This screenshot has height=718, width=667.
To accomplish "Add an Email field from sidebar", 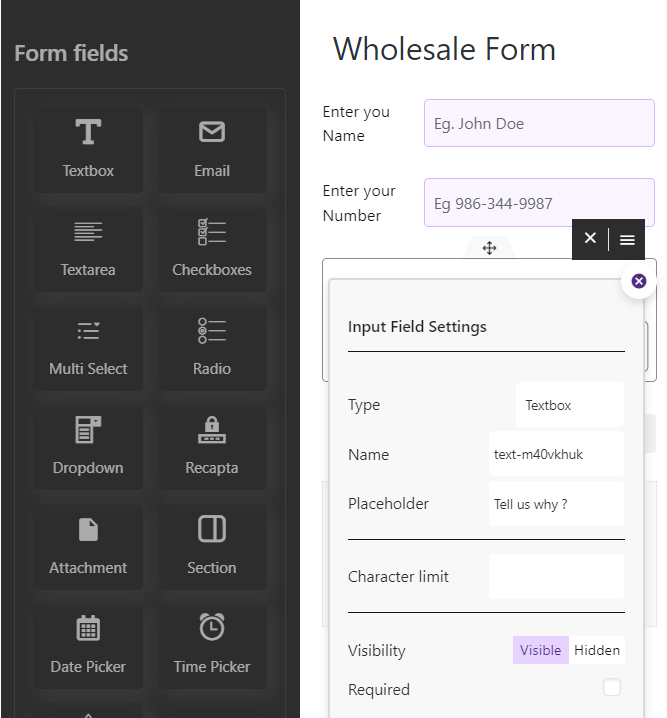I will coord(212,149).
